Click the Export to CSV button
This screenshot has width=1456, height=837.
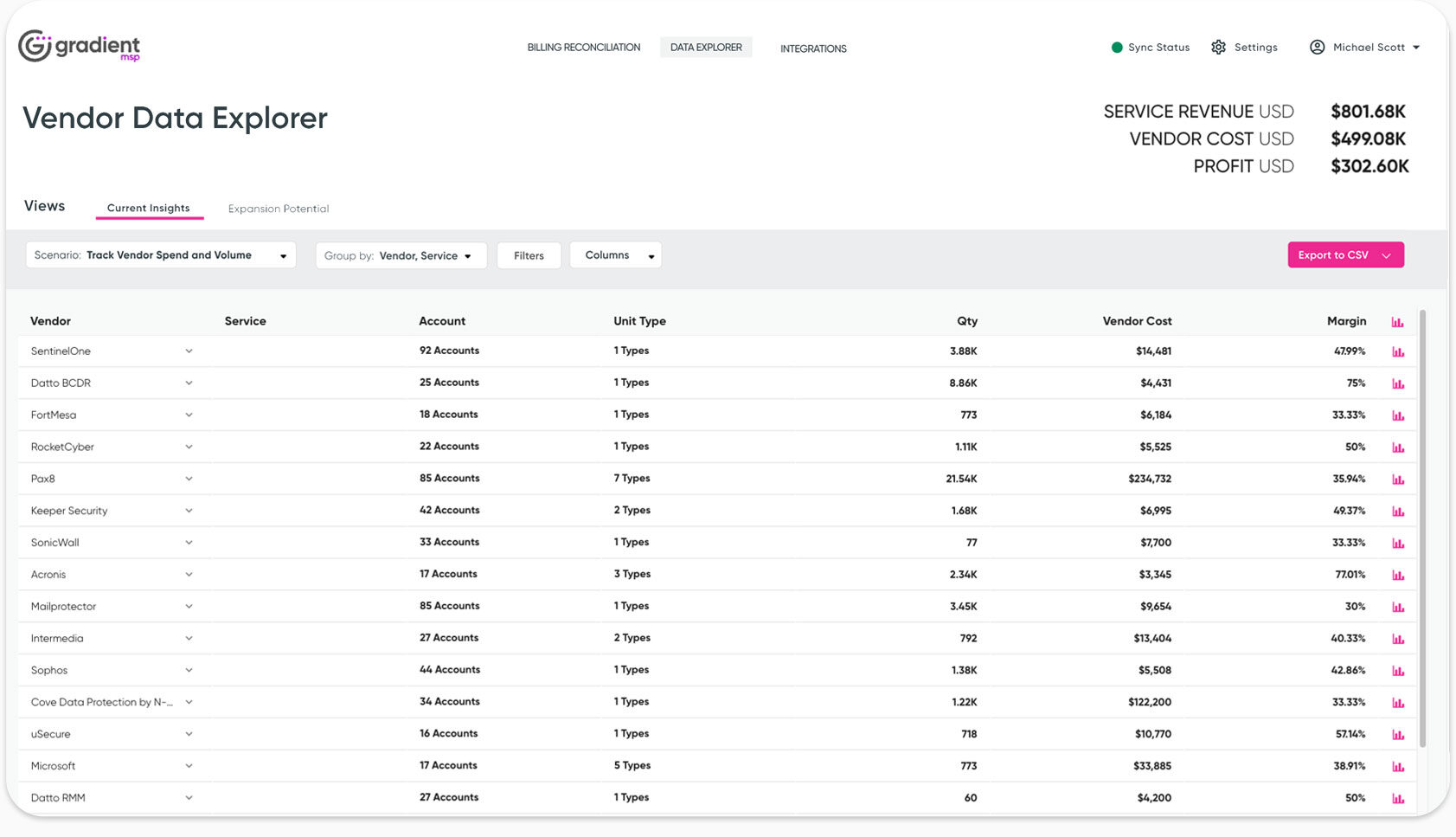(x=1344, y=255)
